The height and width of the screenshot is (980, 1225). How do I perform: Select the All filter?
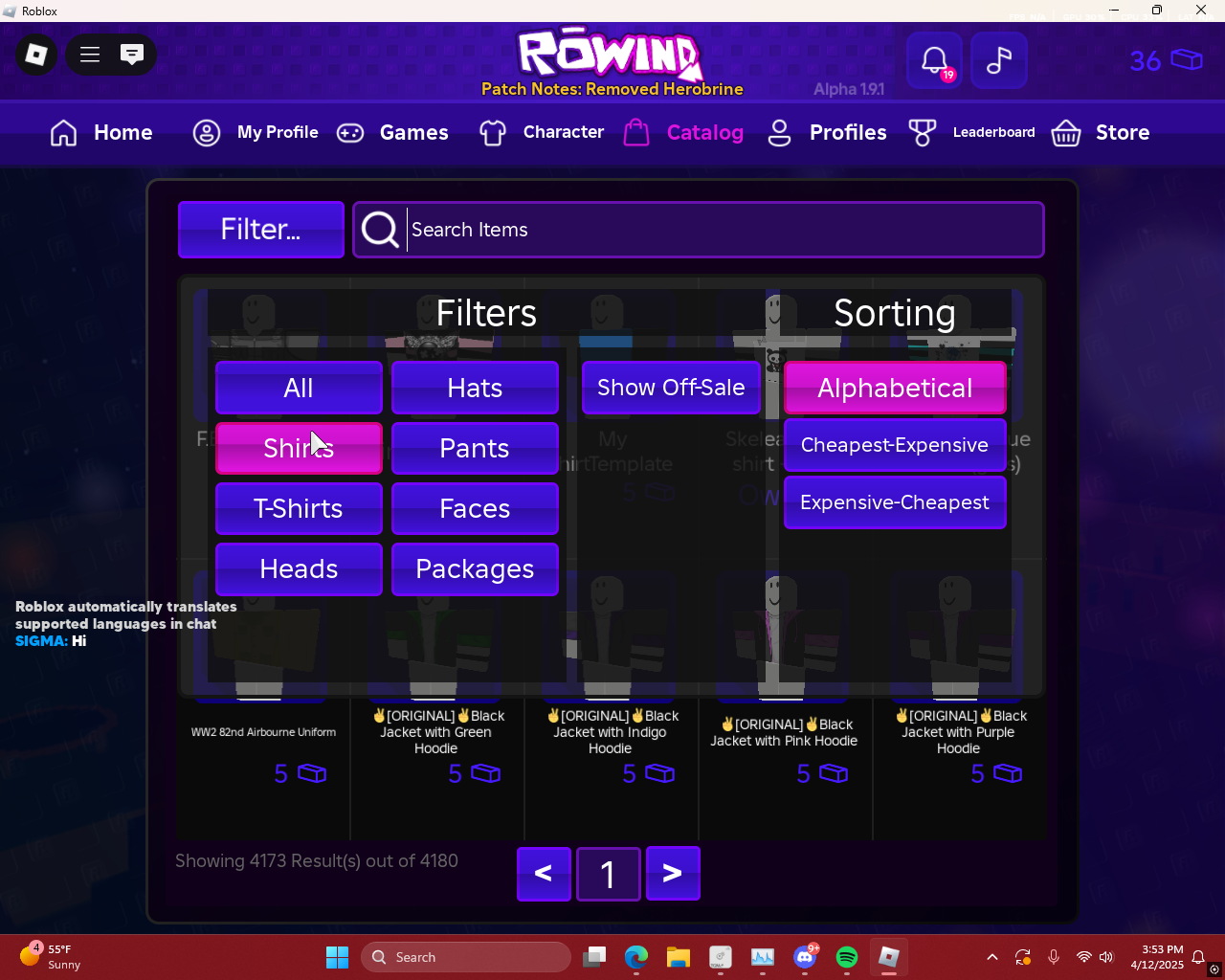tap(299, 388)
